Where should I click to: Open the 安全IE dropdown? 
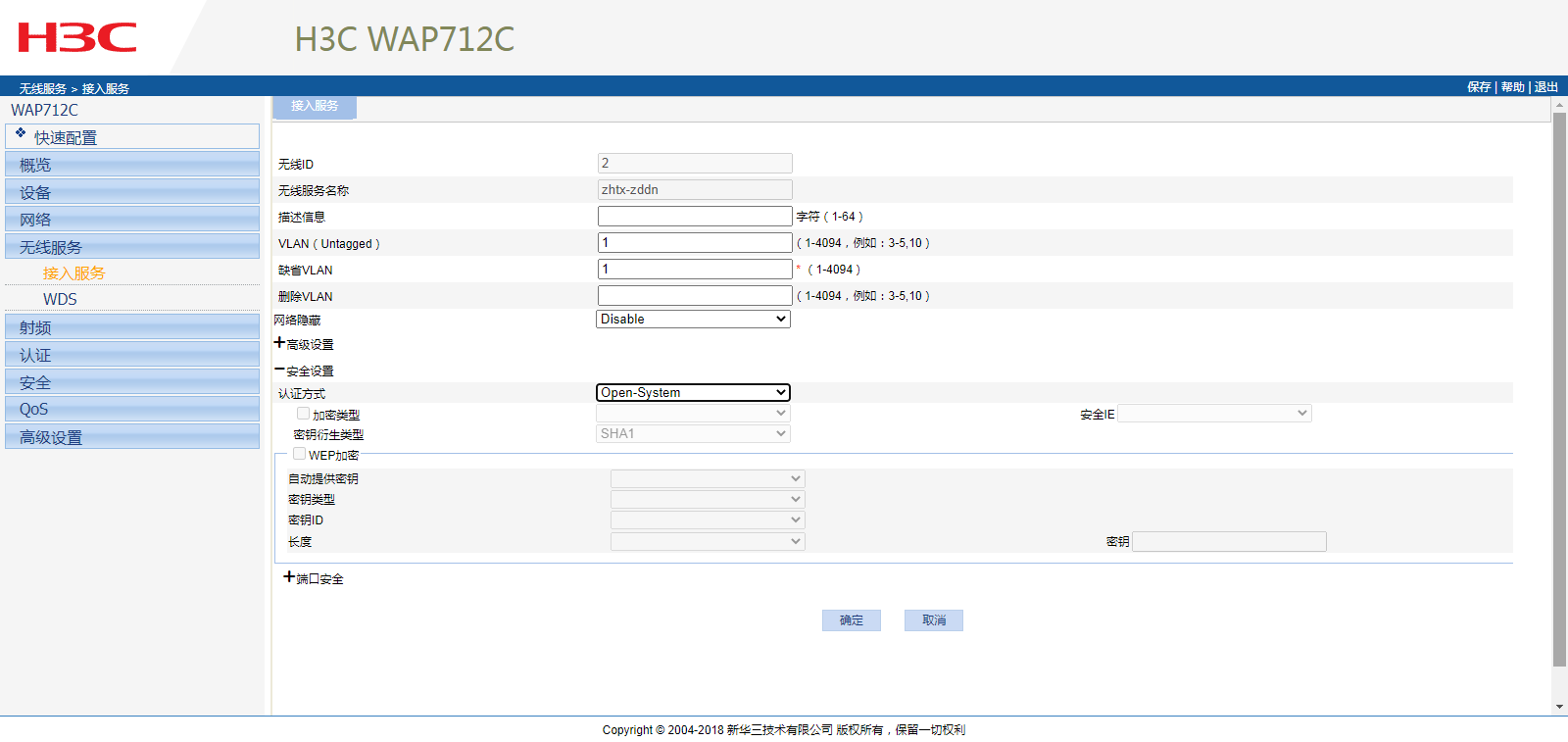(x=1214, y=414)
